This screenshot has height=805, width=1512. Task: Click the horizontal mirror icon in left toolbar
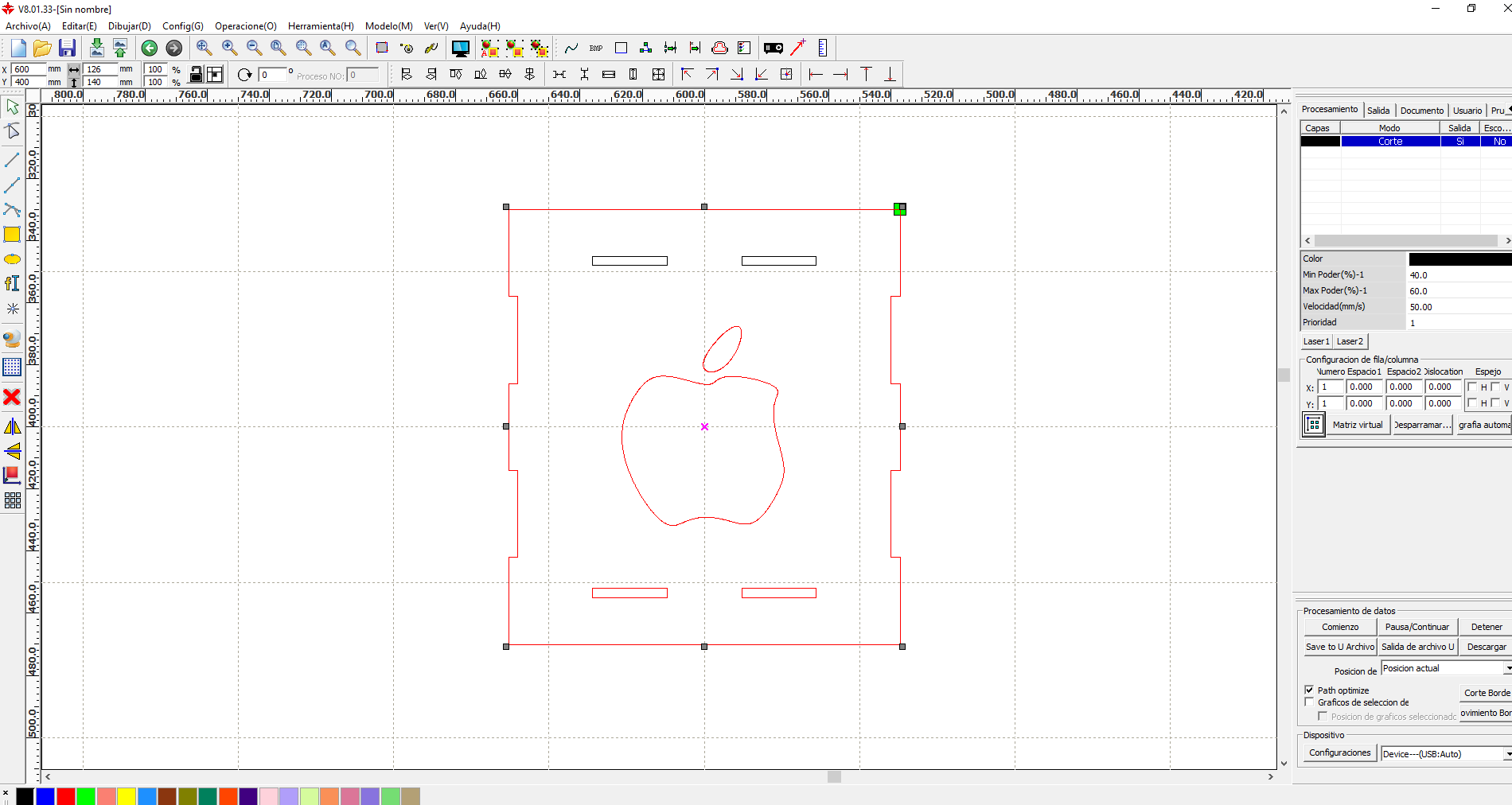tap(12, 427)
